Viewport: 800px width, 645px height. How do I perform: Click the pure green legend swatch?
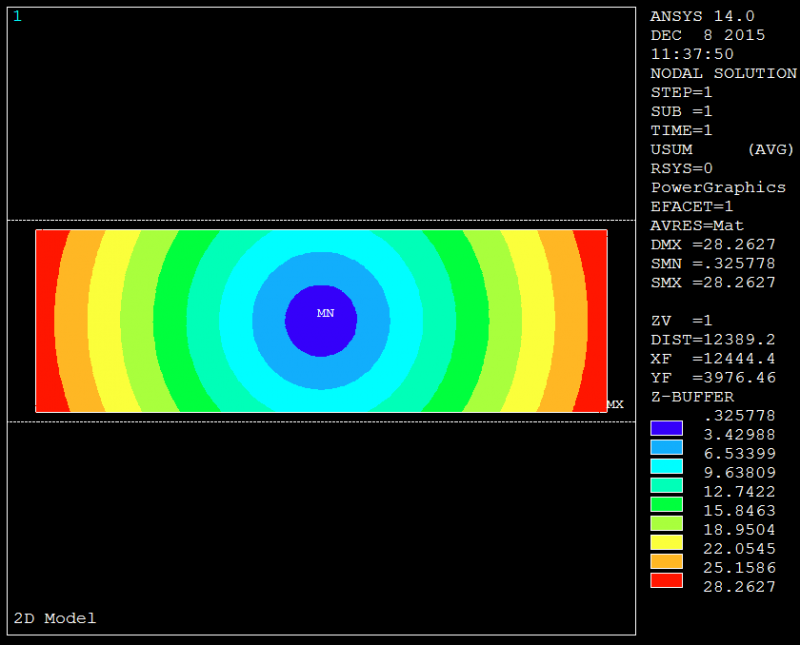point(666,504)
